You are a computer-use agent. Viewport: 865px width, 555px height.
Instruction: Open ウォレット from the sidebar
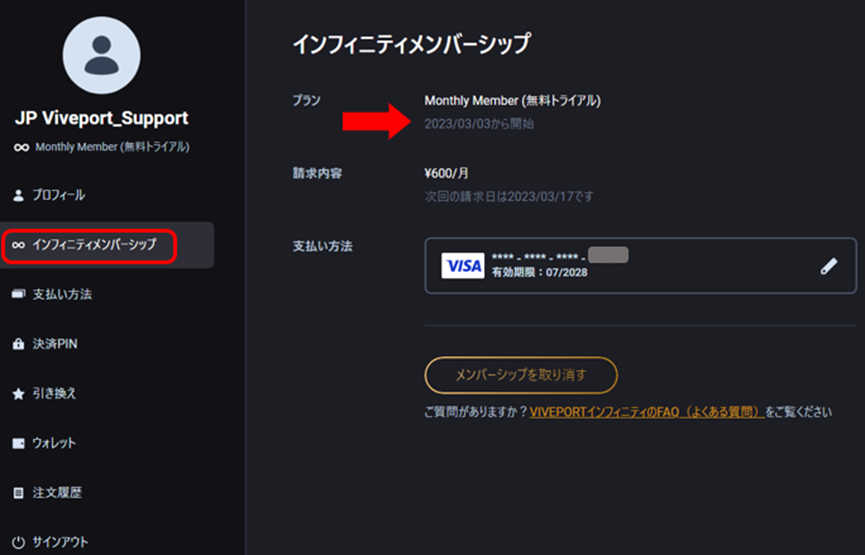coord(54,443)
